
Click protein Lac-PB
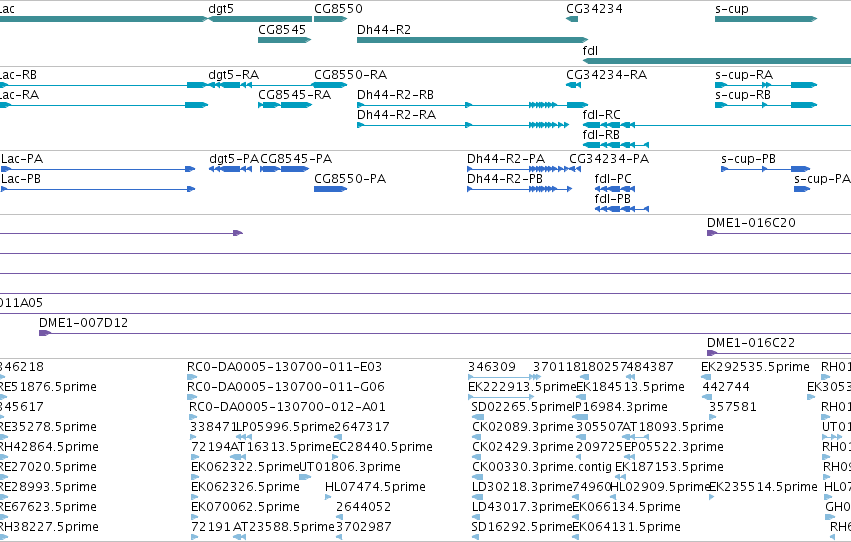21,179
